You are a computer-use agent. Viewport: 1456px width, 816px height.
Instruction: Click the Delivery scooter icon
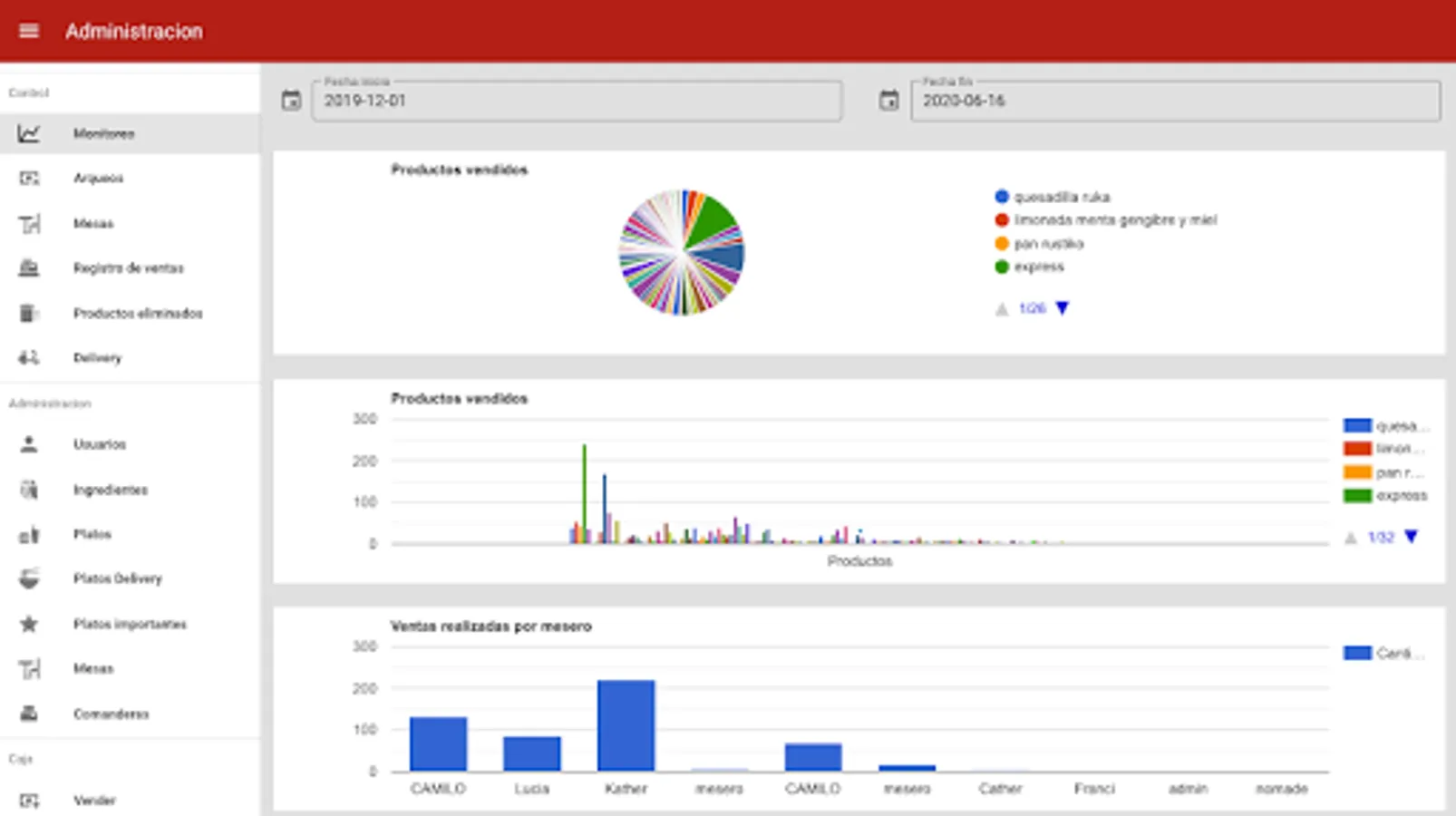click(29, 357)
